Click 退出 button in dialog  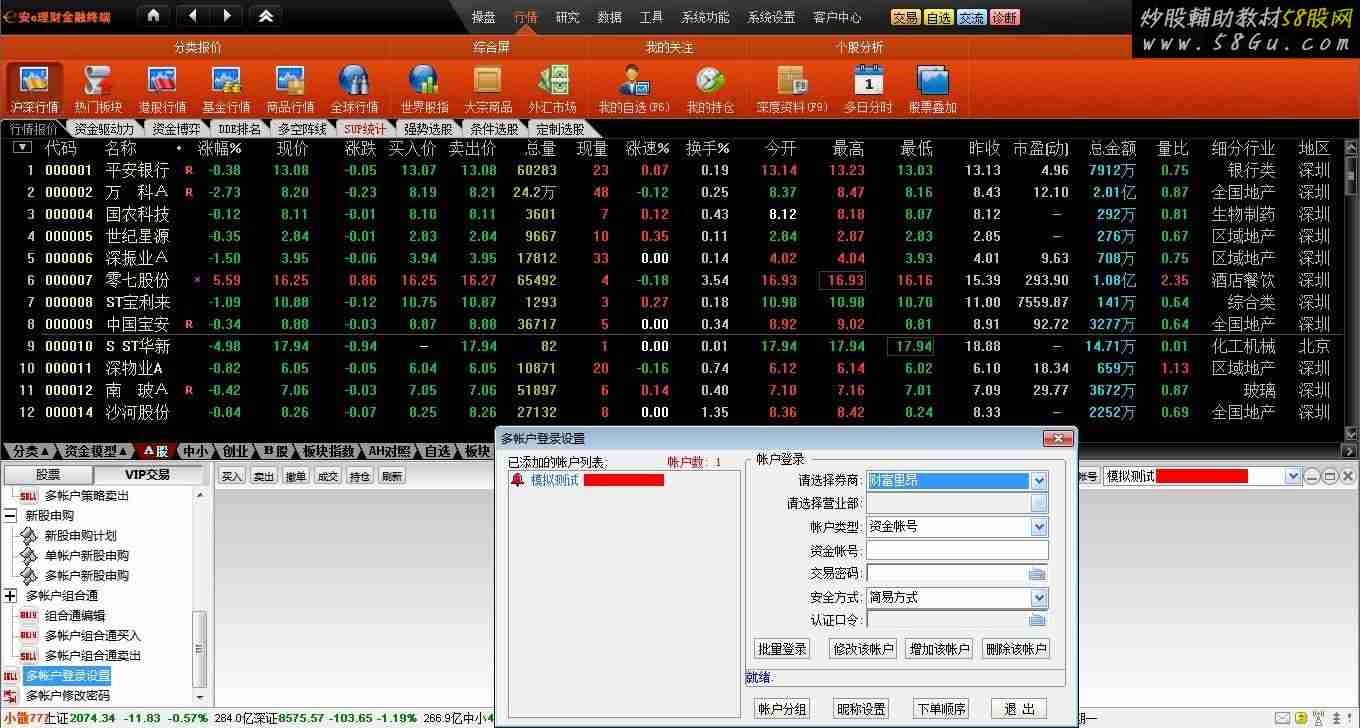tap(1019, 708)
